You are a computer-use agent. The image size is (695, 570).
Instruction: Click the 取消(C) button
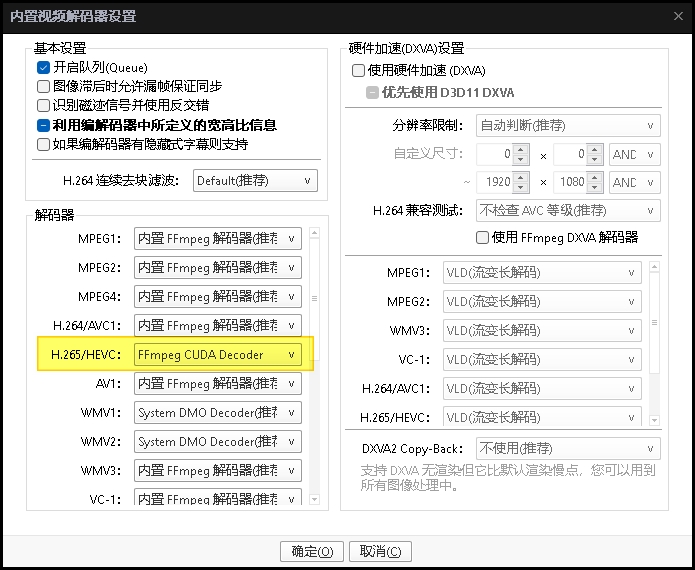click(x=380, y=552)
